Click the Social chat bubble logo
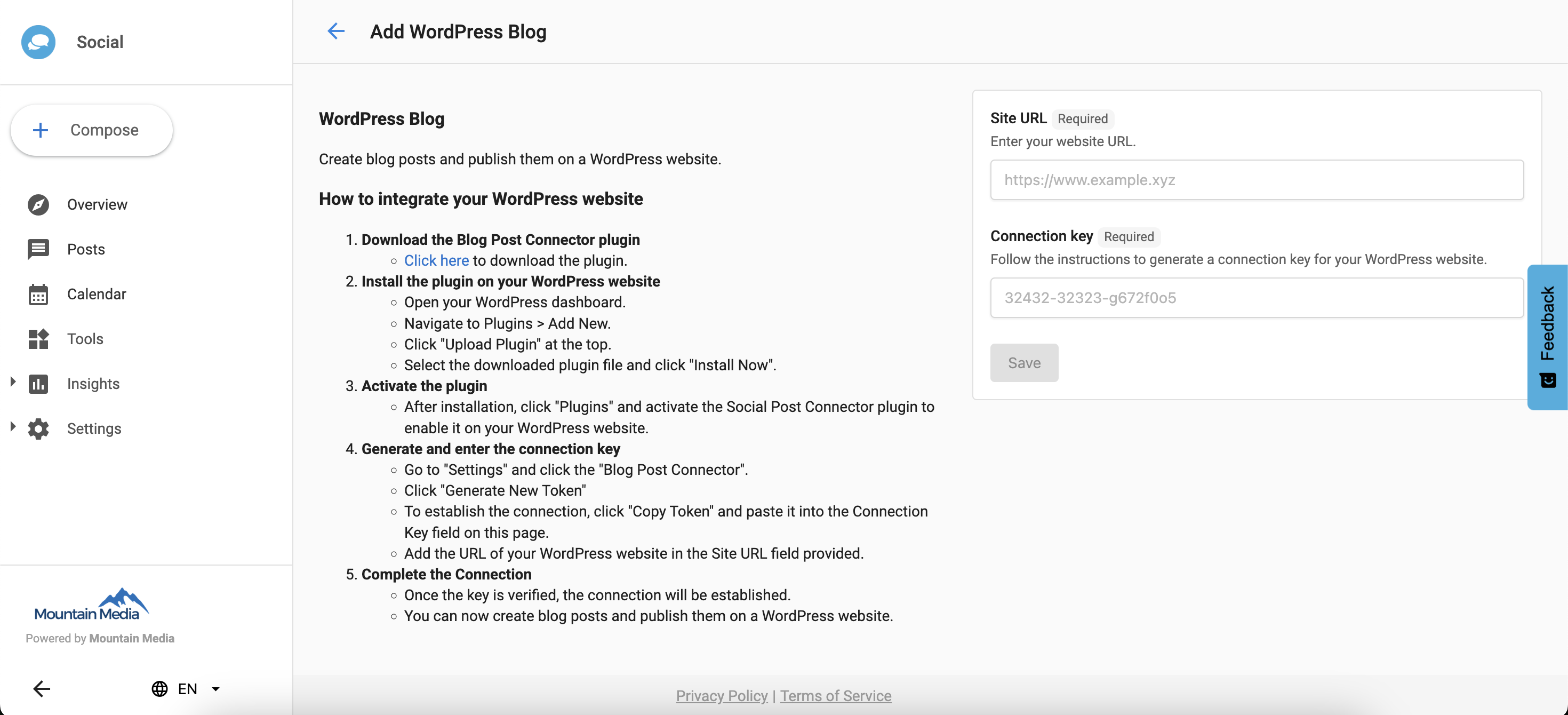Image resolution: width=1568 pixels, height=715 pixels. point(38,42)
